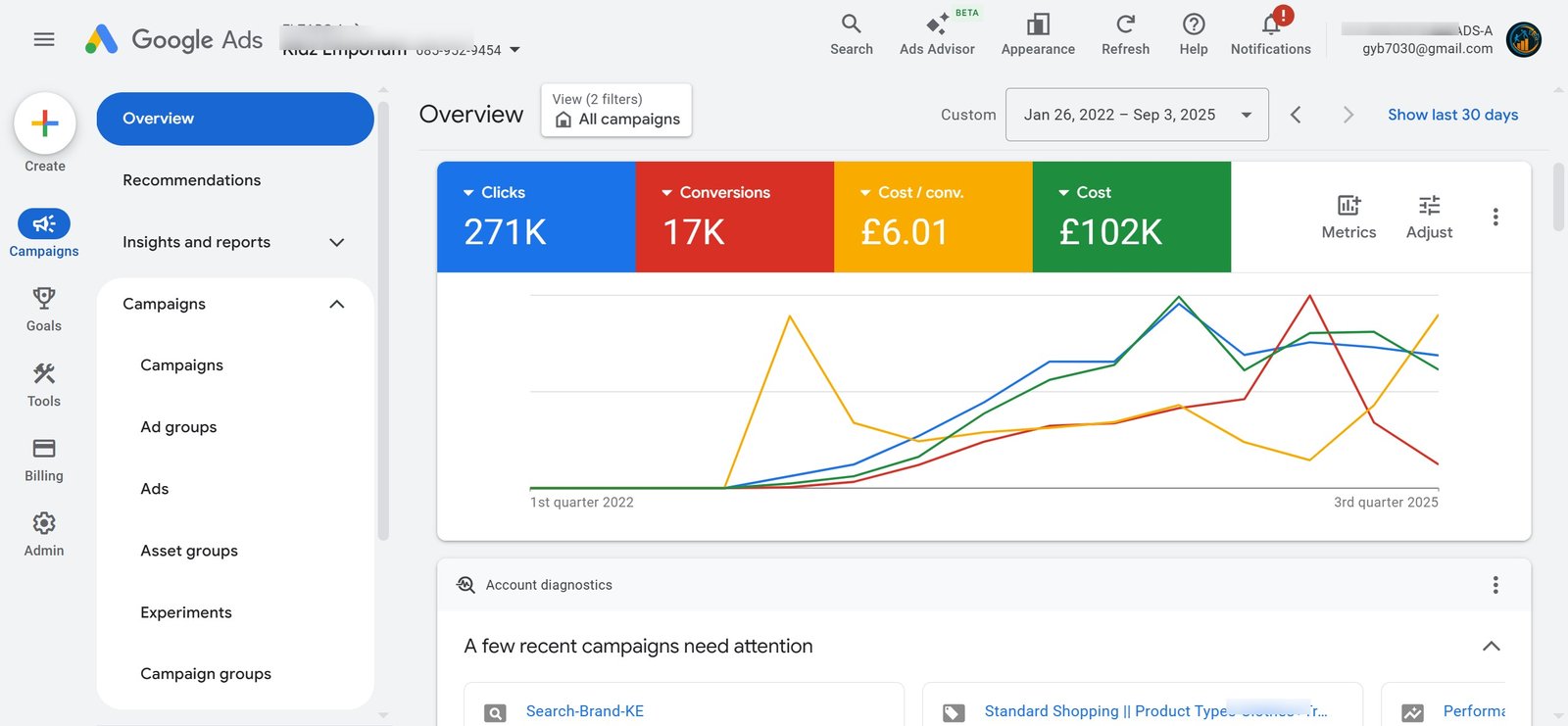This screenshot has width=1568, height=726.
Task: Click the Create plus button
Action: point(45,123)
